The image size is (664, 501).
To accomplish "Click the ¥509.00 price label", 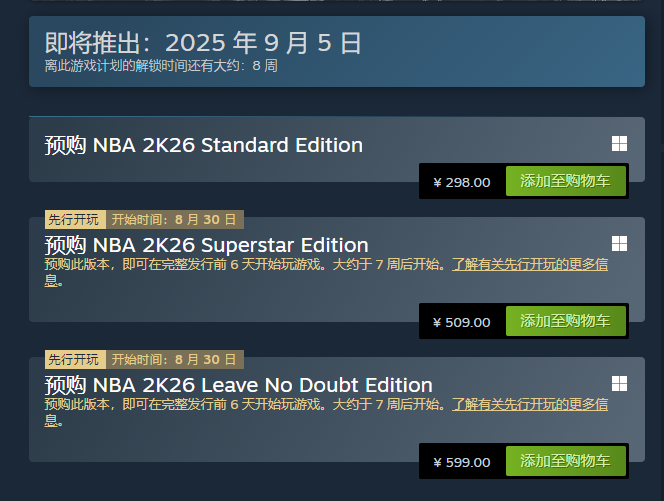I will [462, 322].
